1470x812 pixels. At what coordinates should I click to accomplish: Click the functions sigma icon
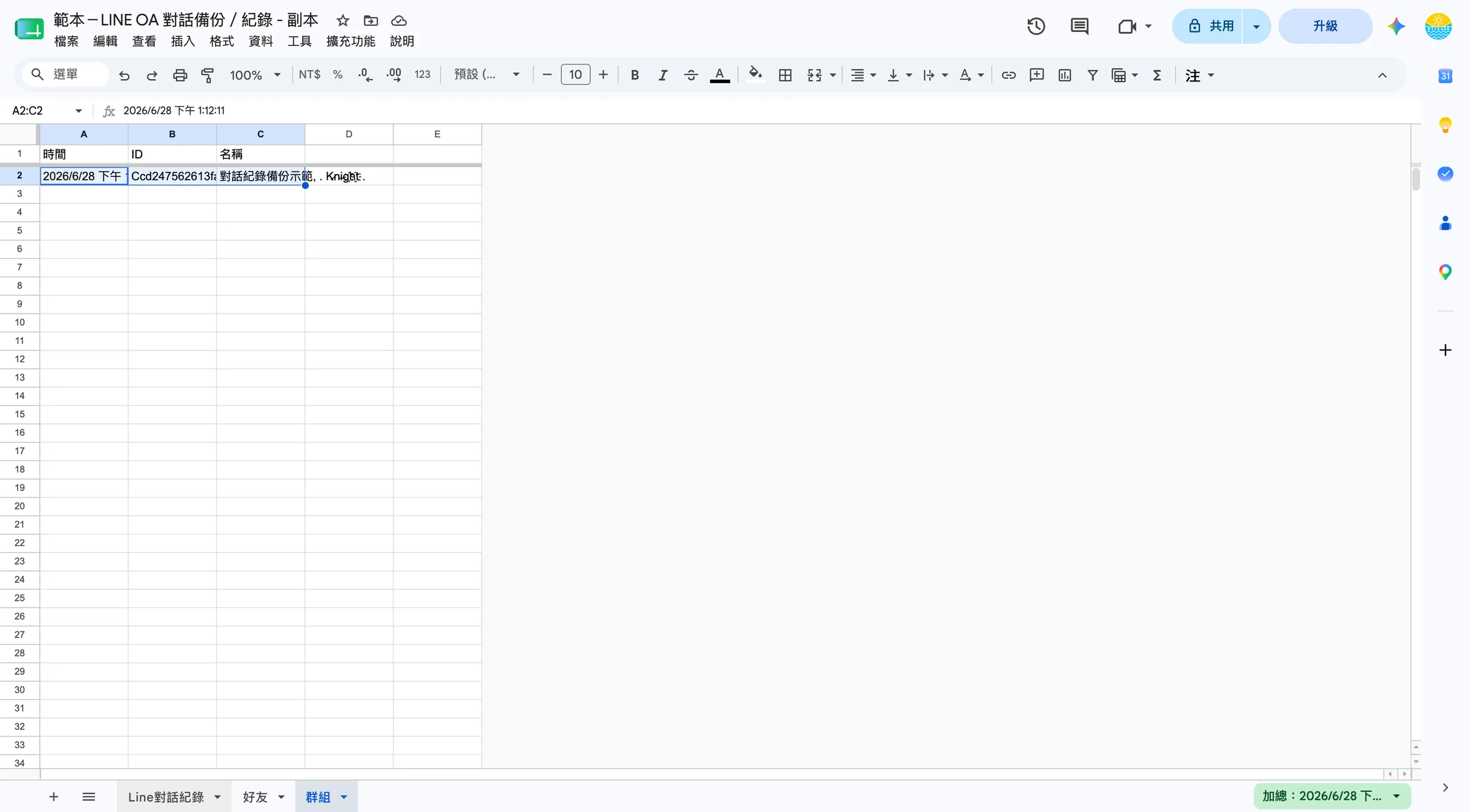click(x=1157, y=75)
